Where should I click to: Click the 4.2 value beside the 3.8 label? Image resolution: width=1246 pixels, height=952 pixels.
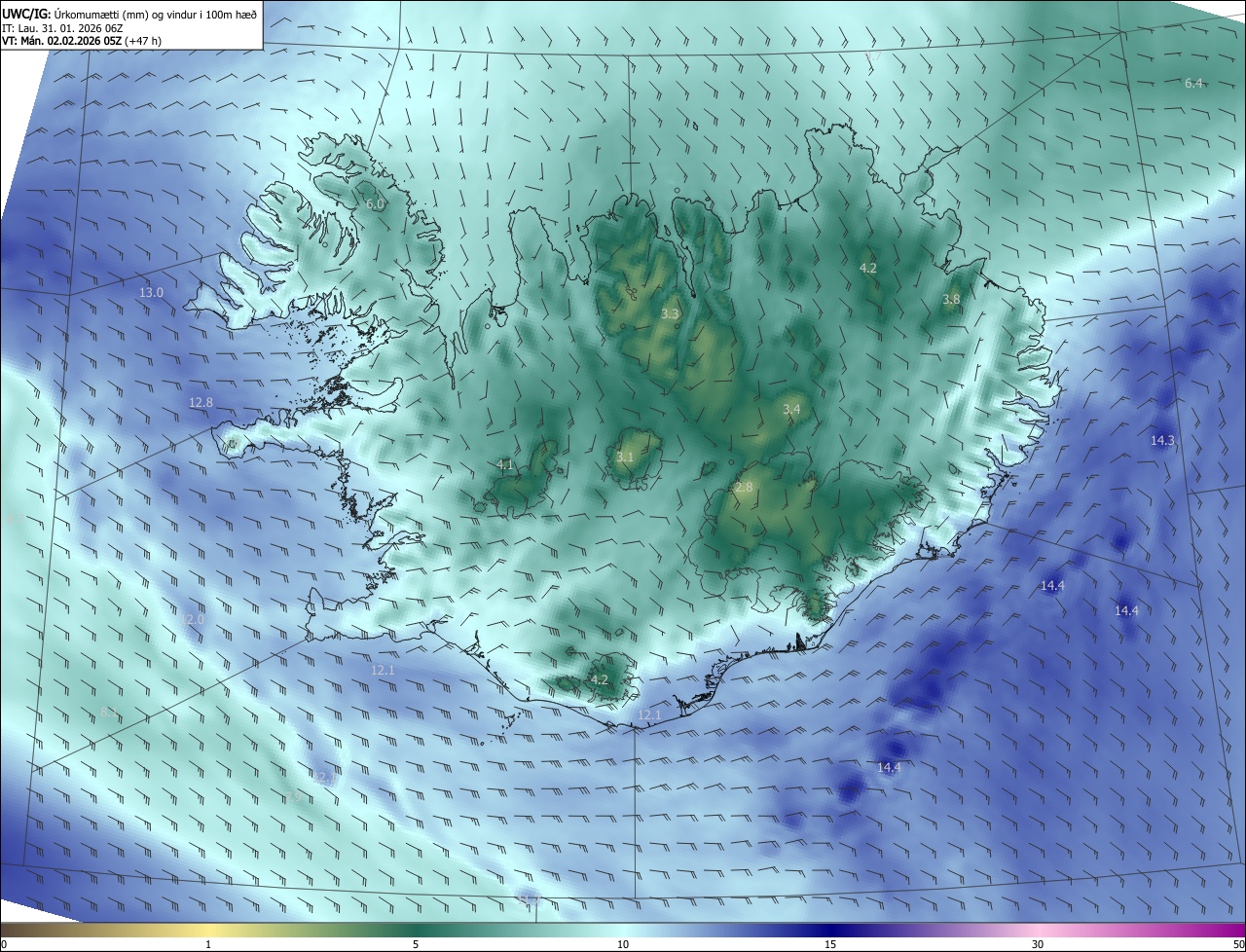868,268
